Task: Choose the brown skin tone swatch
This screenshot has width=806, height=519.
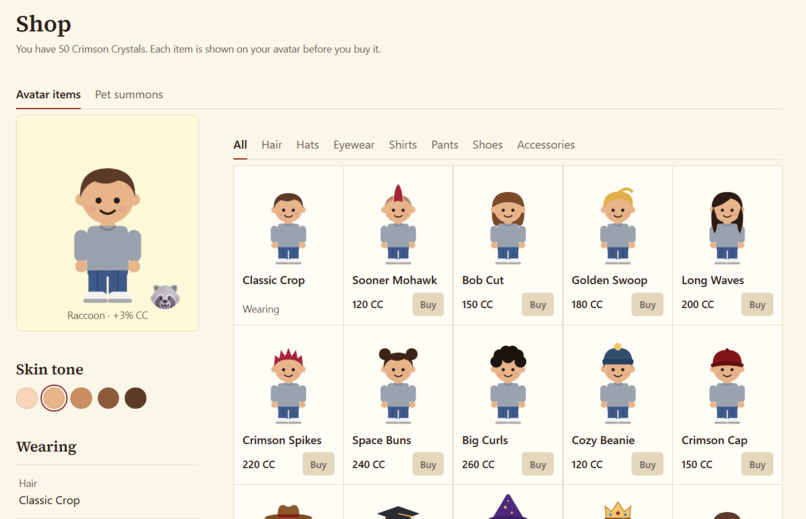Action: click(x=108, y=398)
